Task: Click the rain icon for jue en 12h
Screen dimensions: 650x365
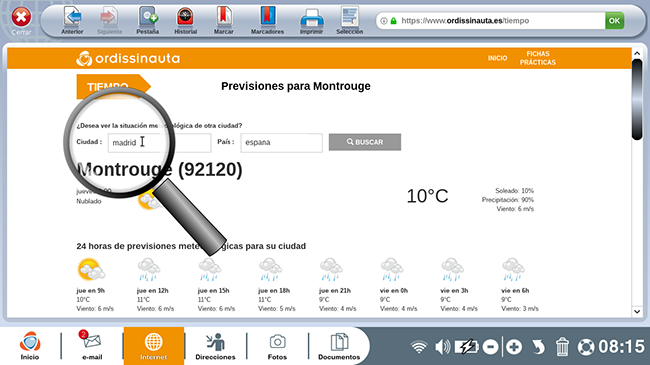Action: [149, 270]
